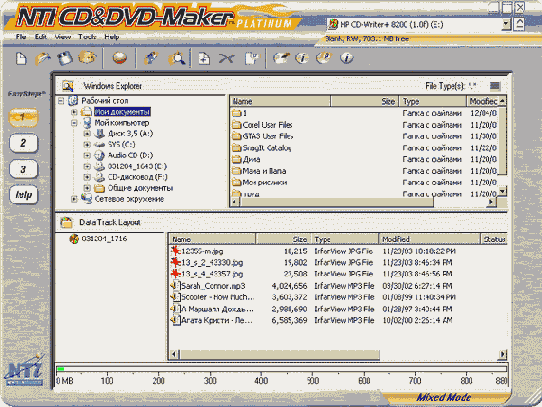Open the Tools menu

pos(87,37)
